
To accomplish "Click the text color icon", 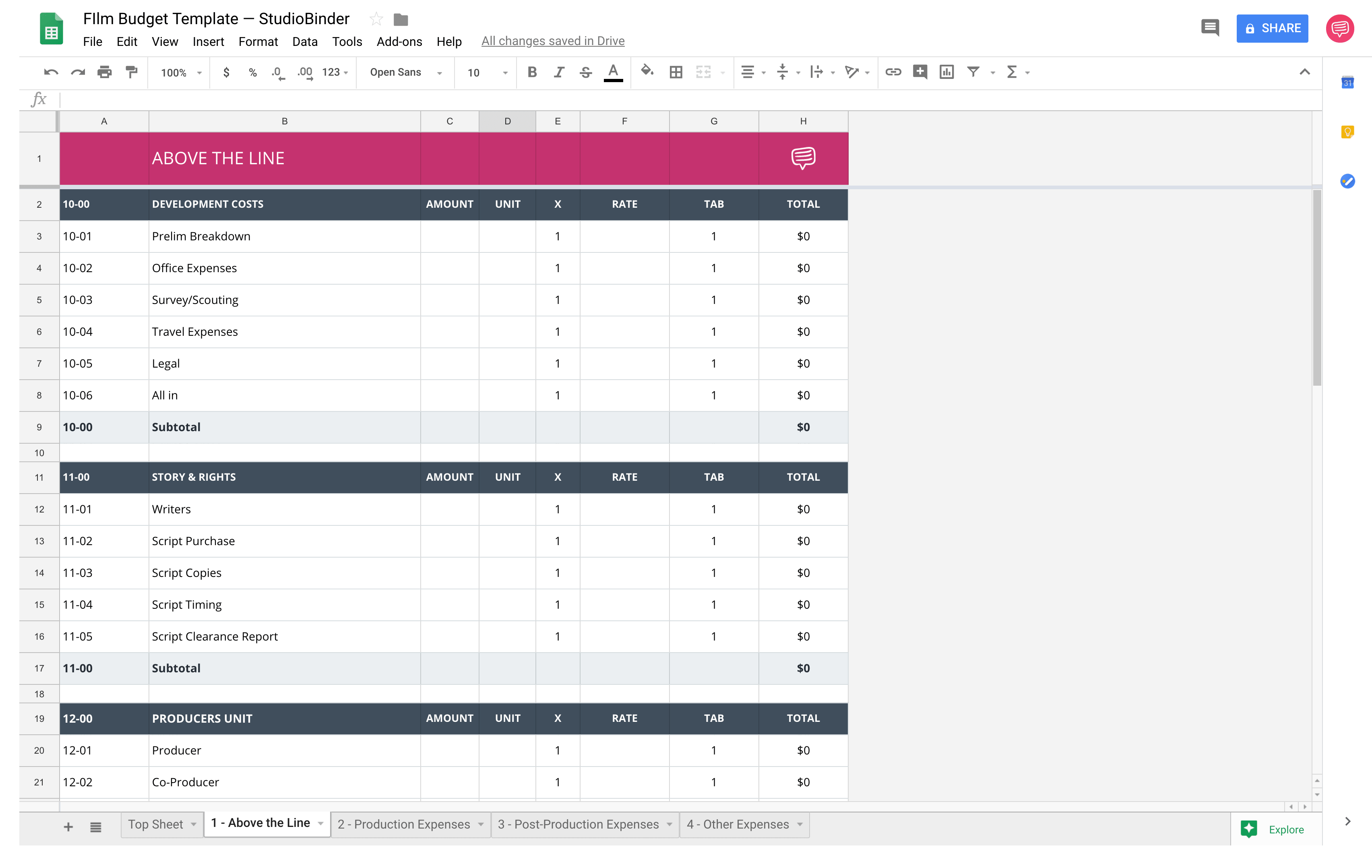I will [613, 71].
